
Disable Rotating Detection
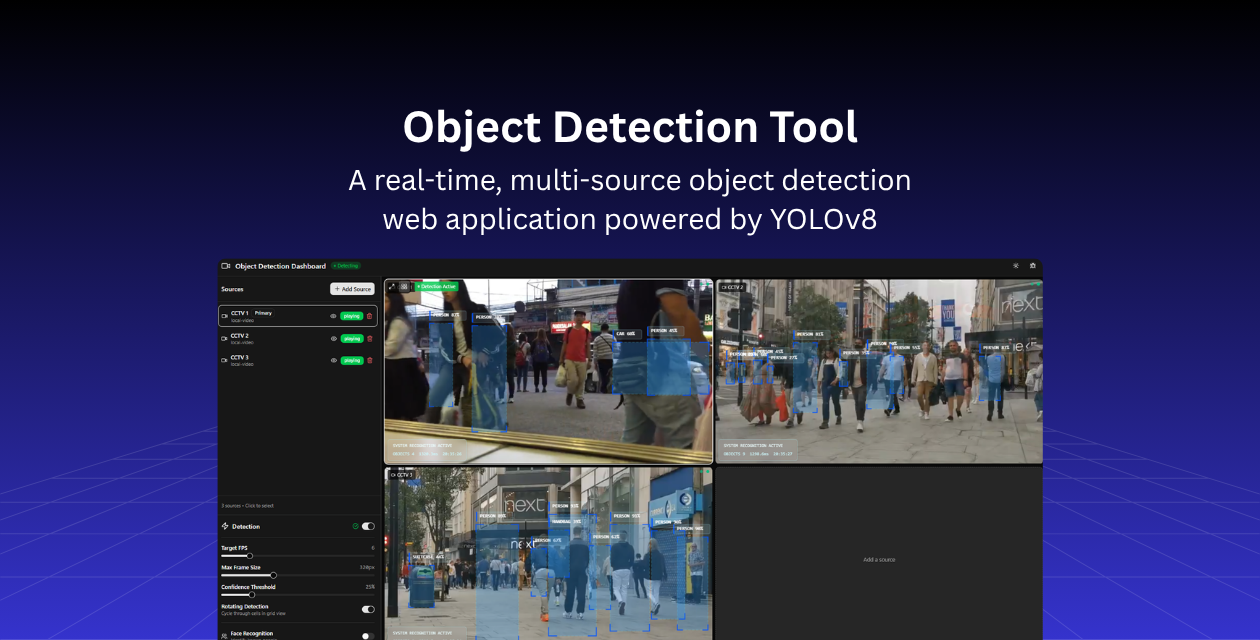pyautogui.click(x=368, y=608)
